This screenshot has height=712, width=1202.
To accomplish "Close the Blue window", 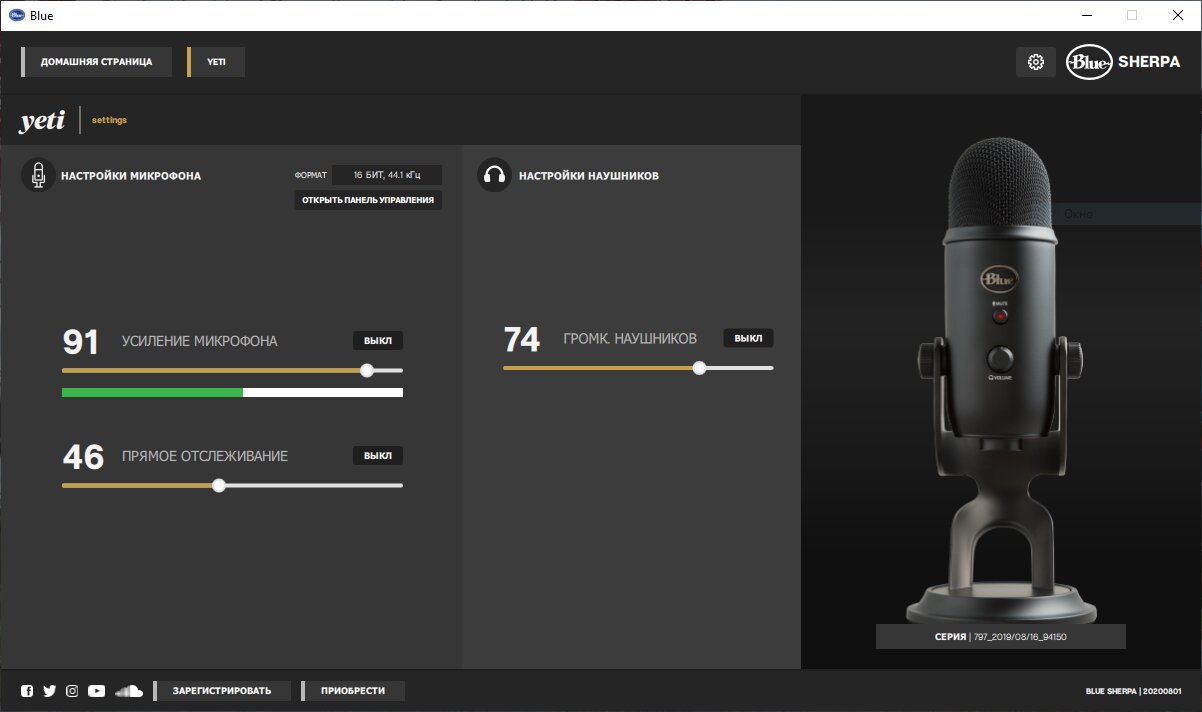I will 1178,15.
